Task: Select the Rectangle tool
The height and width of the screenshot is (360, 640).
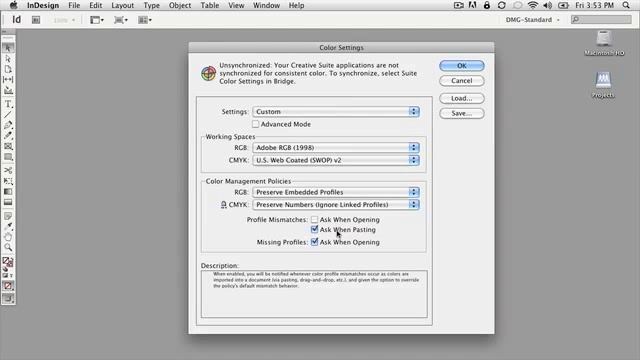Action: pos(8,157)
